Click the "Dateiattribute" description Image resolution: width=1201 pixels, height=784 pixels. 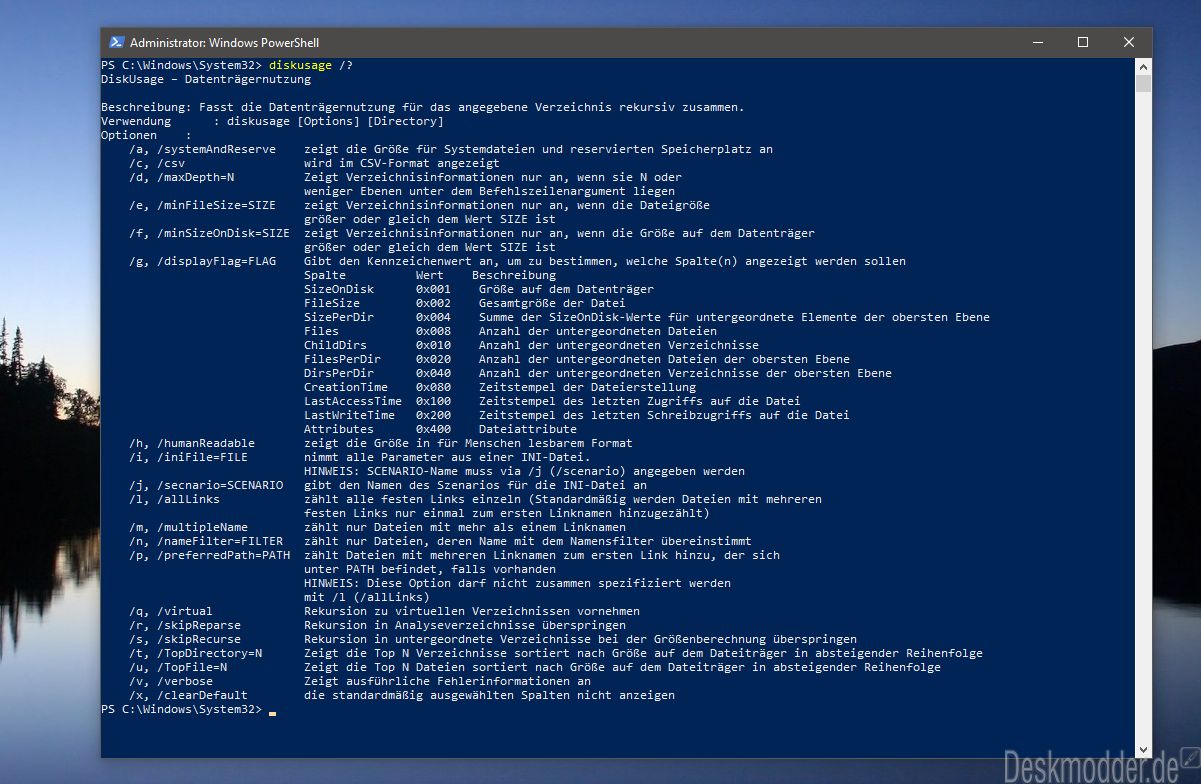coord(527,429)
